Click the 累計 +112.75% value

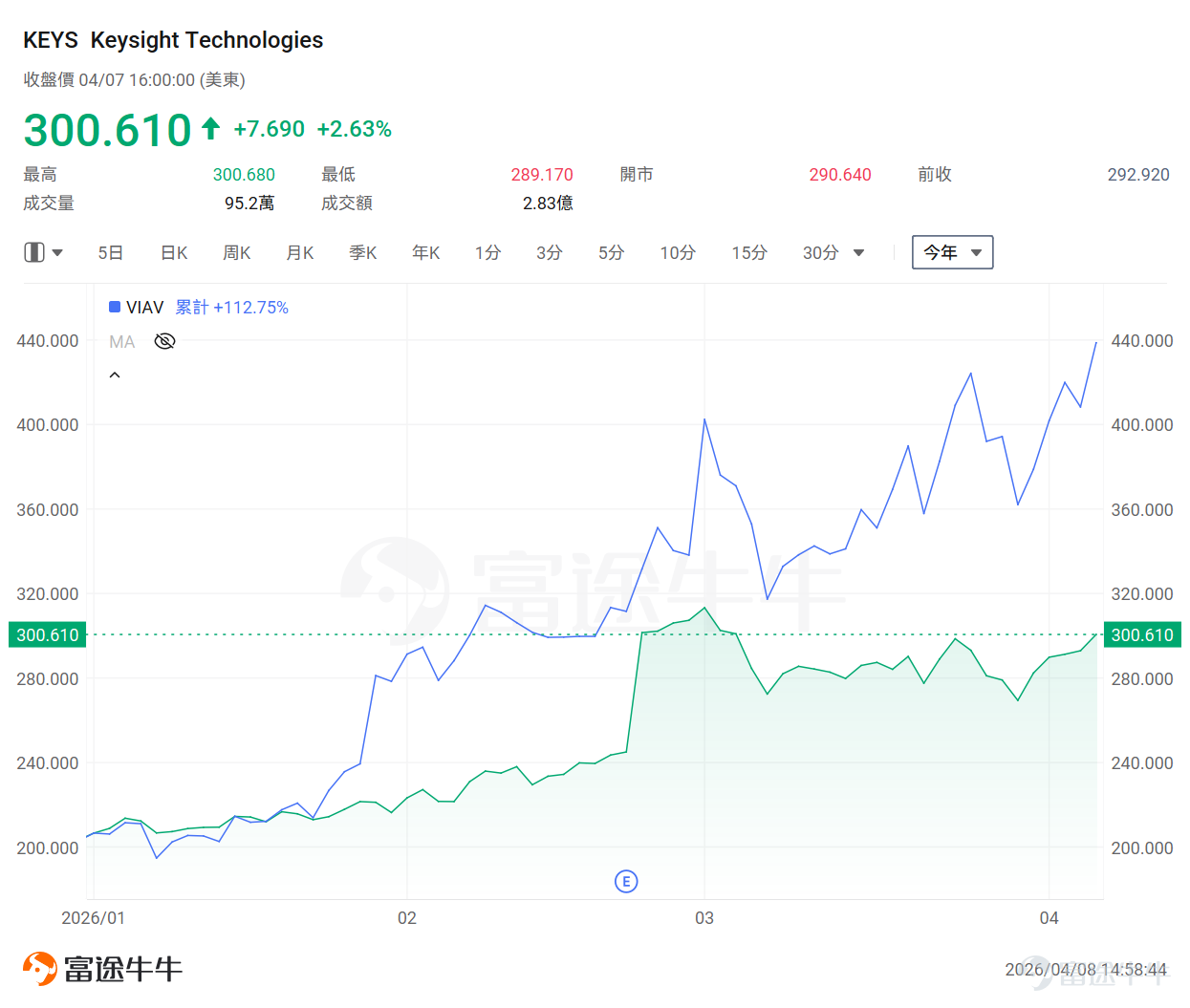[232, 307]
